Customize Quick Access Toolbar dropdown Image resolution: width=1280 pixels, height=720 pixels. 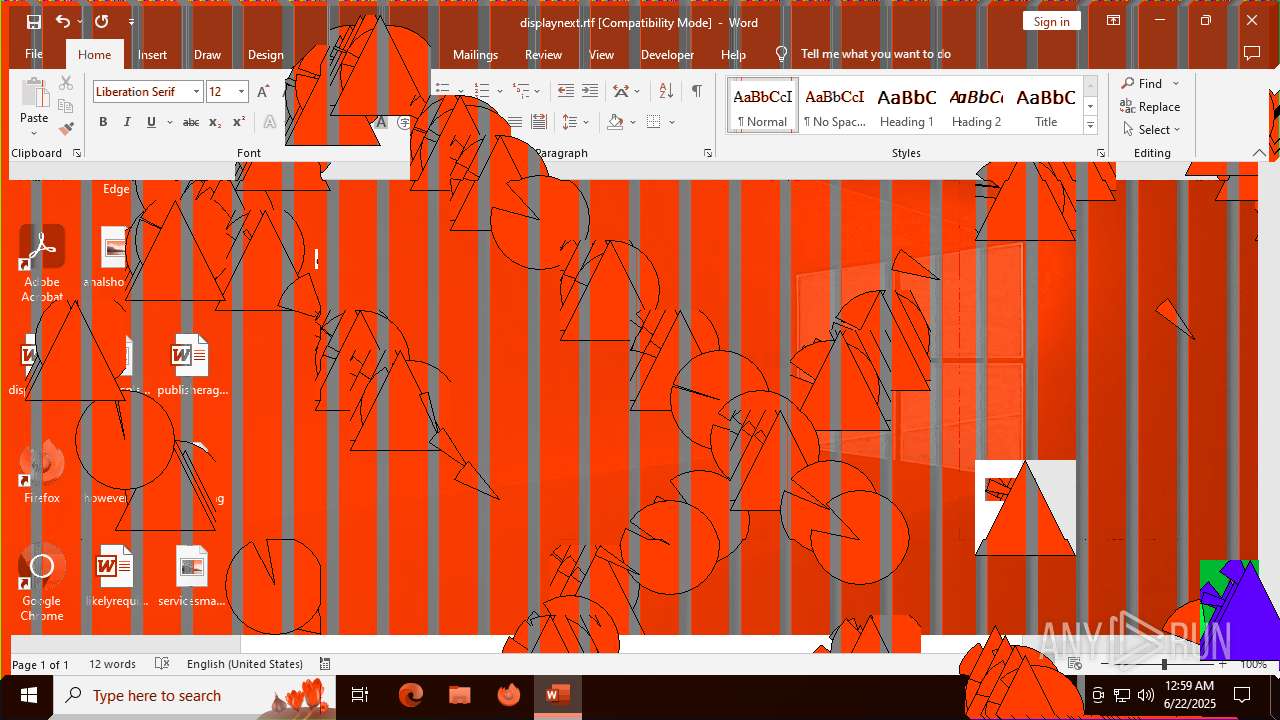[131, 22]
